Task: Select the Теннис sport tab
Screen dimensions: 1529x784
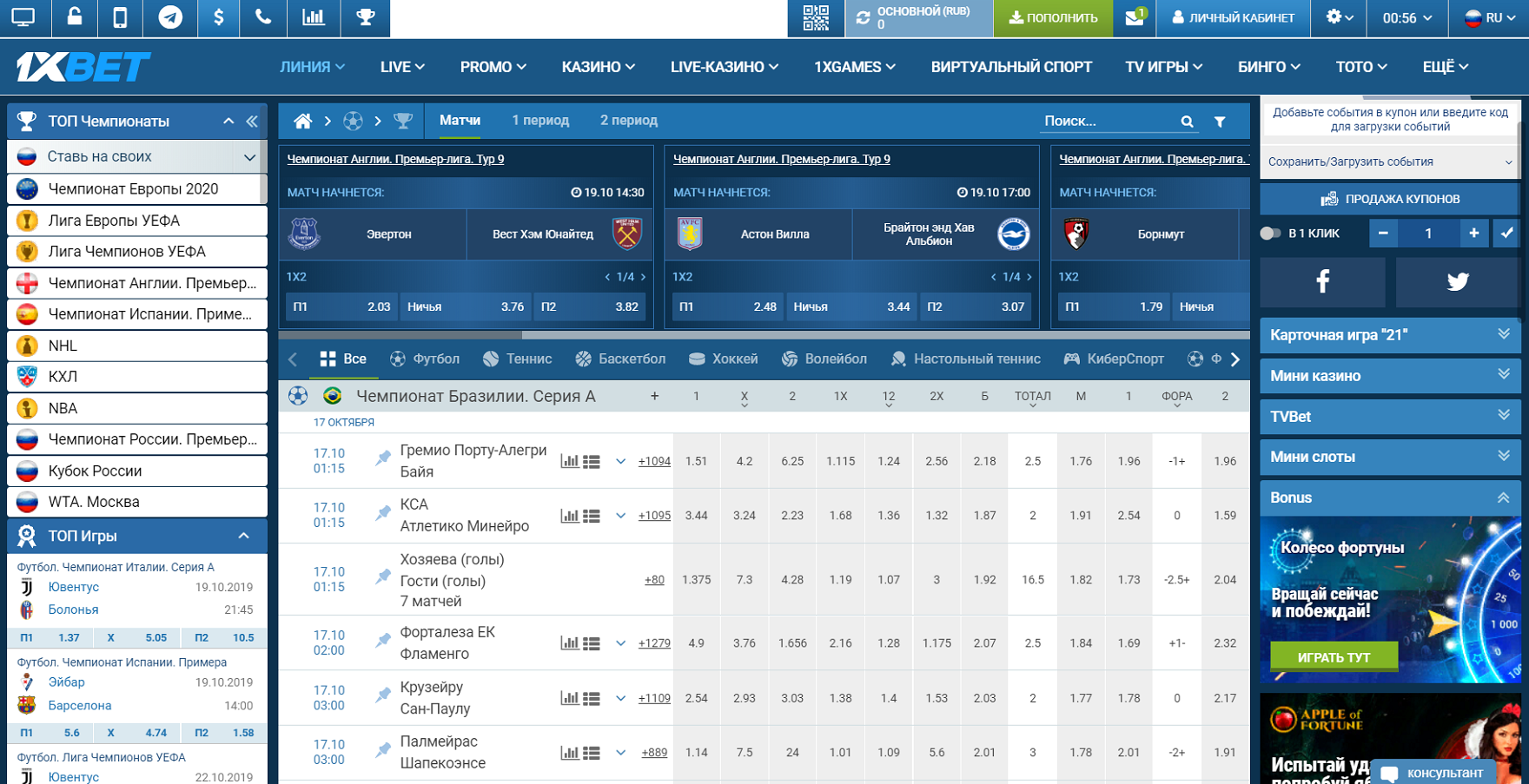Action: tap(518, 359)
